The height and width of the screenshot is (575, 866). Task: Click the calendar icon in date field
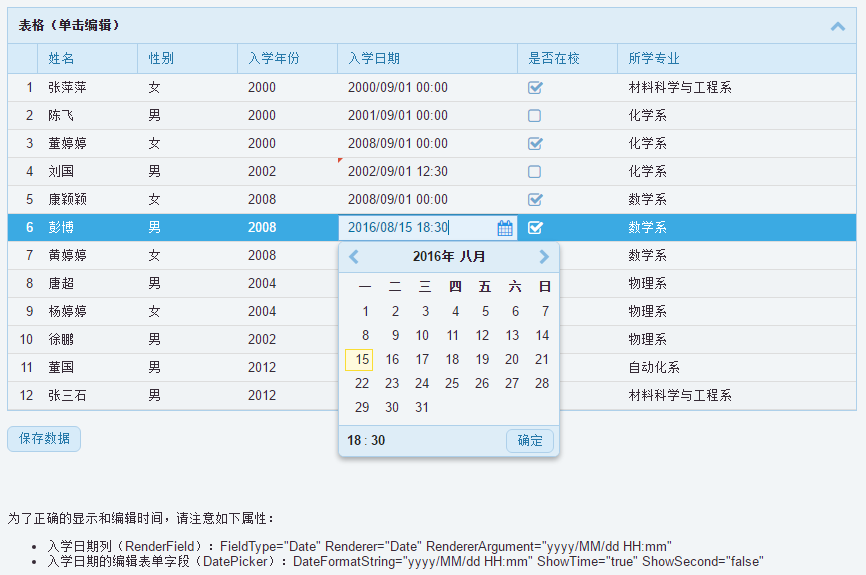(505, 228)
